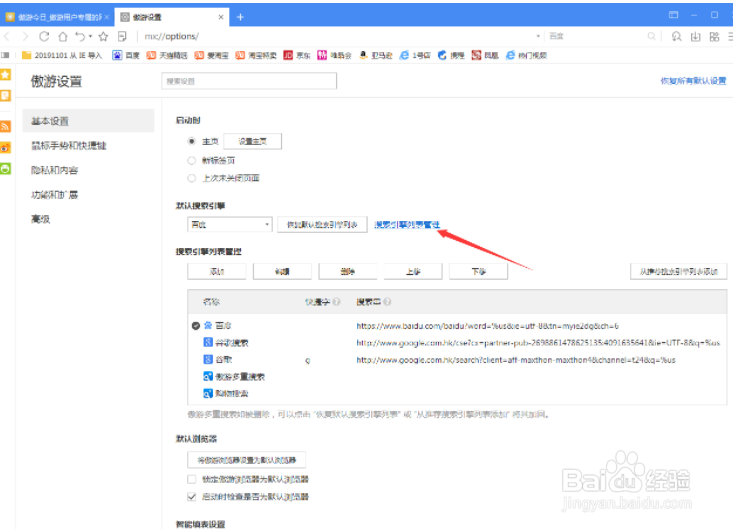Screen dimensions: 733x529
Task: Select the 新标签页 startup radio button
Action: pos(191,160)
